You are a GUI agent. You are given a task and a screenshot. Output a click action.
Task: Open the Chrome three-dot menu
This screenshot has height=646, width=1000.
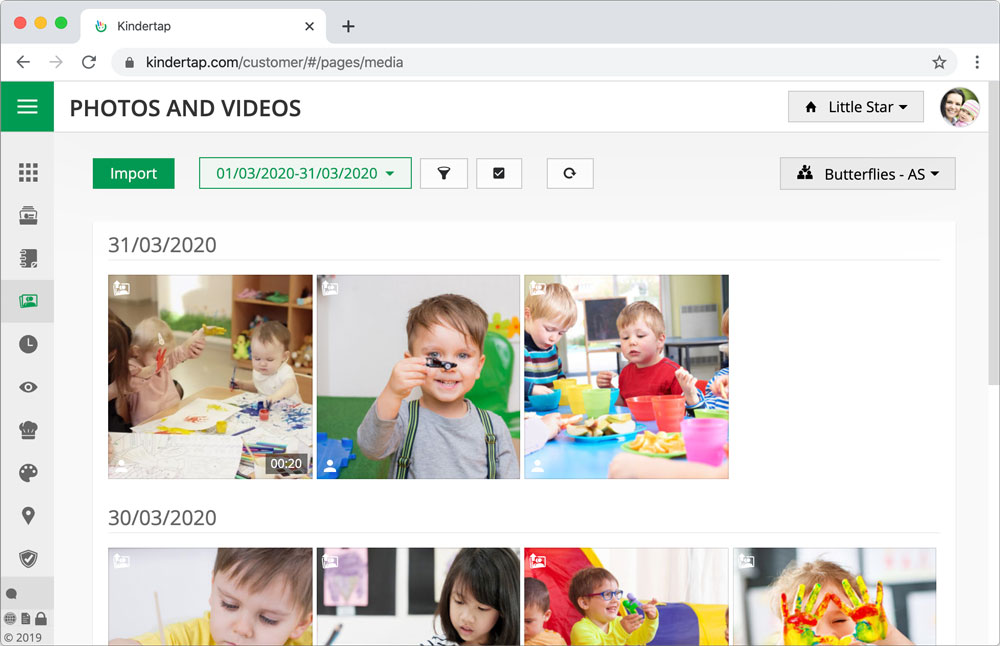point(977,62)
